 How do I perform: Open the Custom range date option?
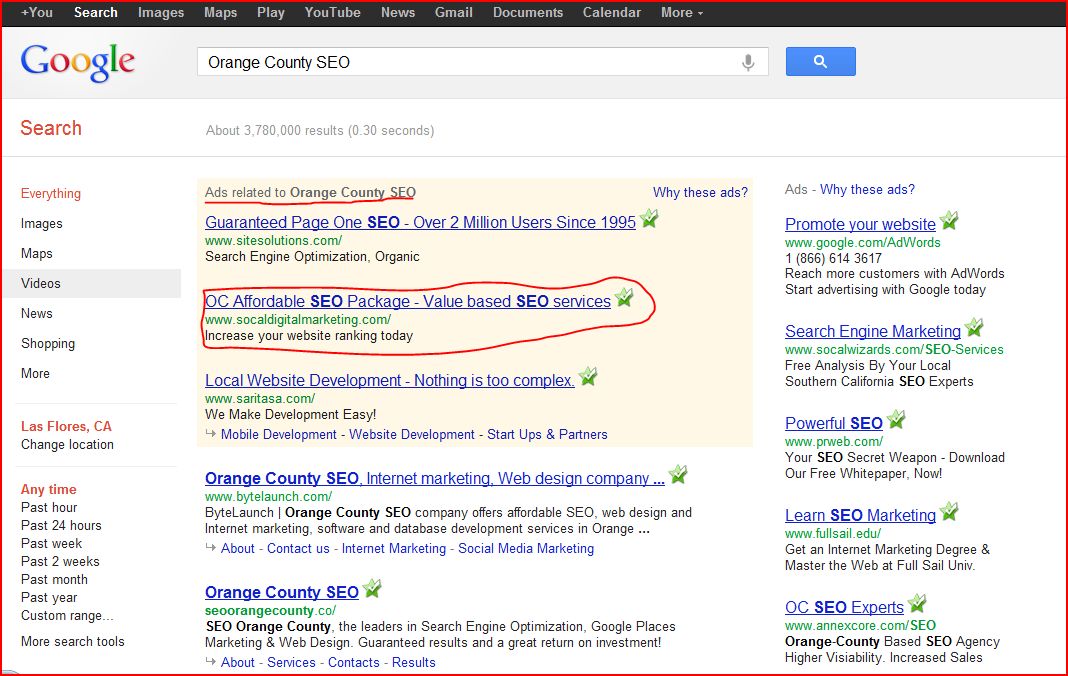[x=67, y=615]
